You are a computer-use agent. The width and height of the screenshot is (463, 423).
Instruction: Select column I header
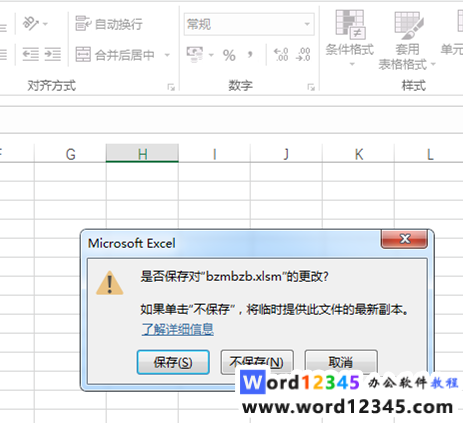pyautogui.click(x=214, y=154)
